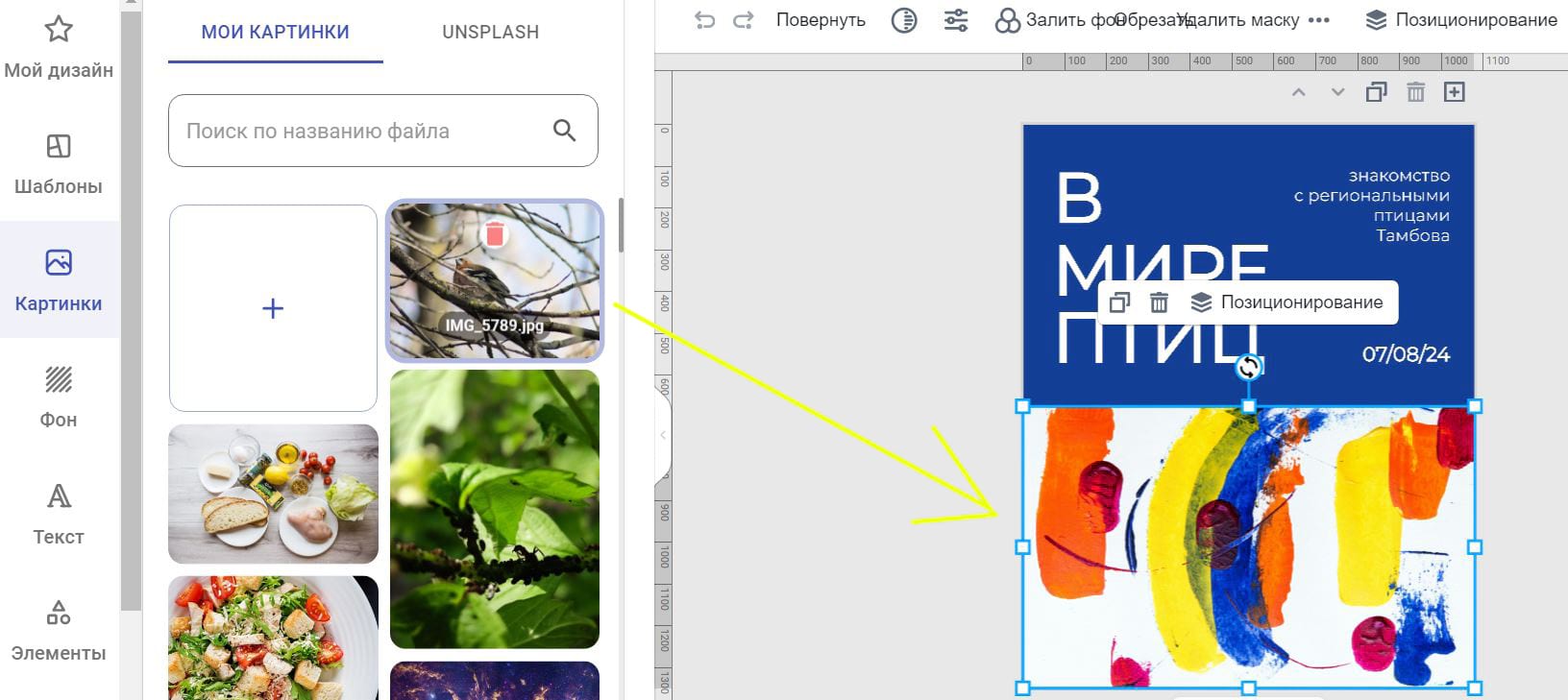Click the Повернуть rotate button
The width and height of the screenshot is (1568, 700).
[x=821, y=20]
